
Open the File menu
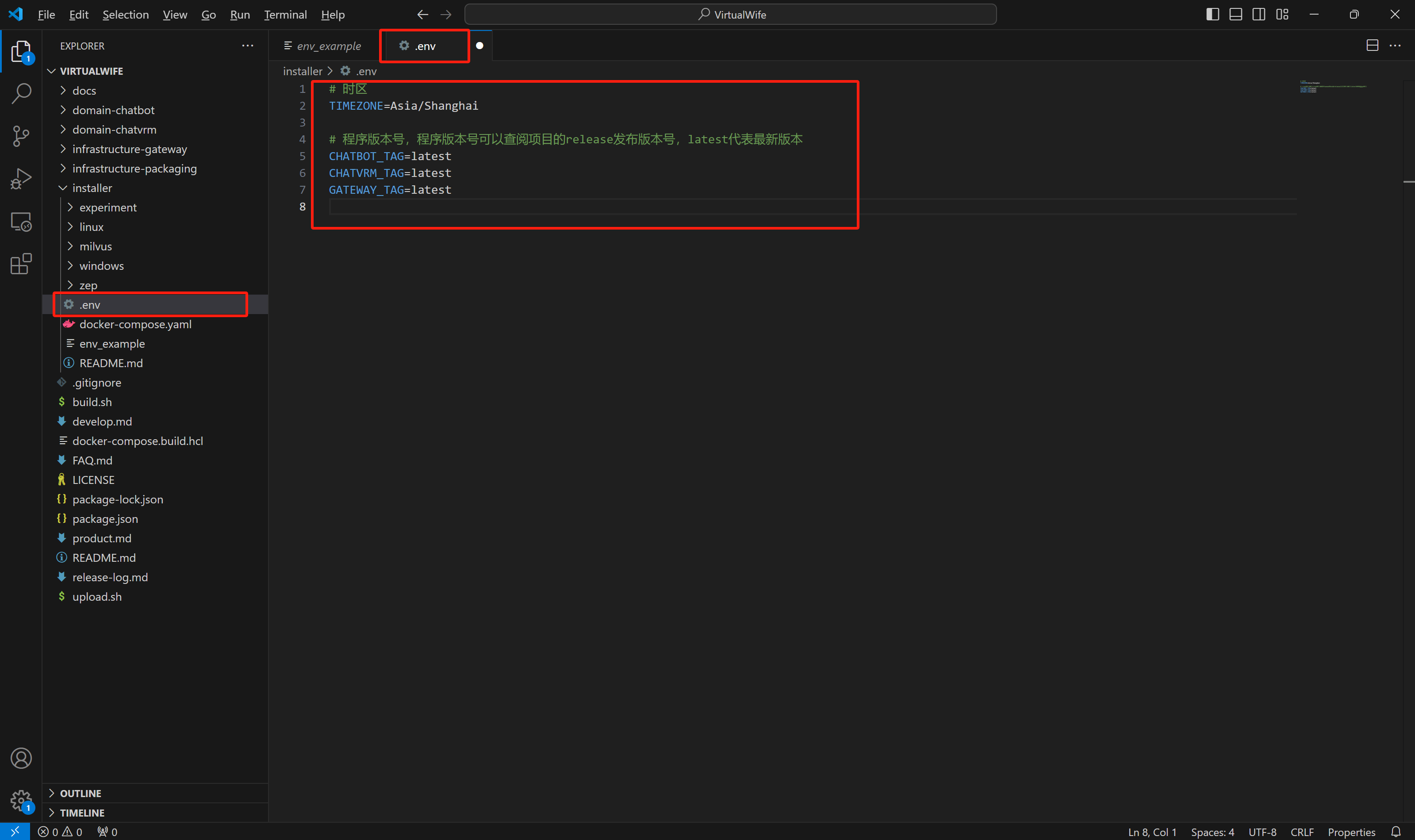click(46, 15)
